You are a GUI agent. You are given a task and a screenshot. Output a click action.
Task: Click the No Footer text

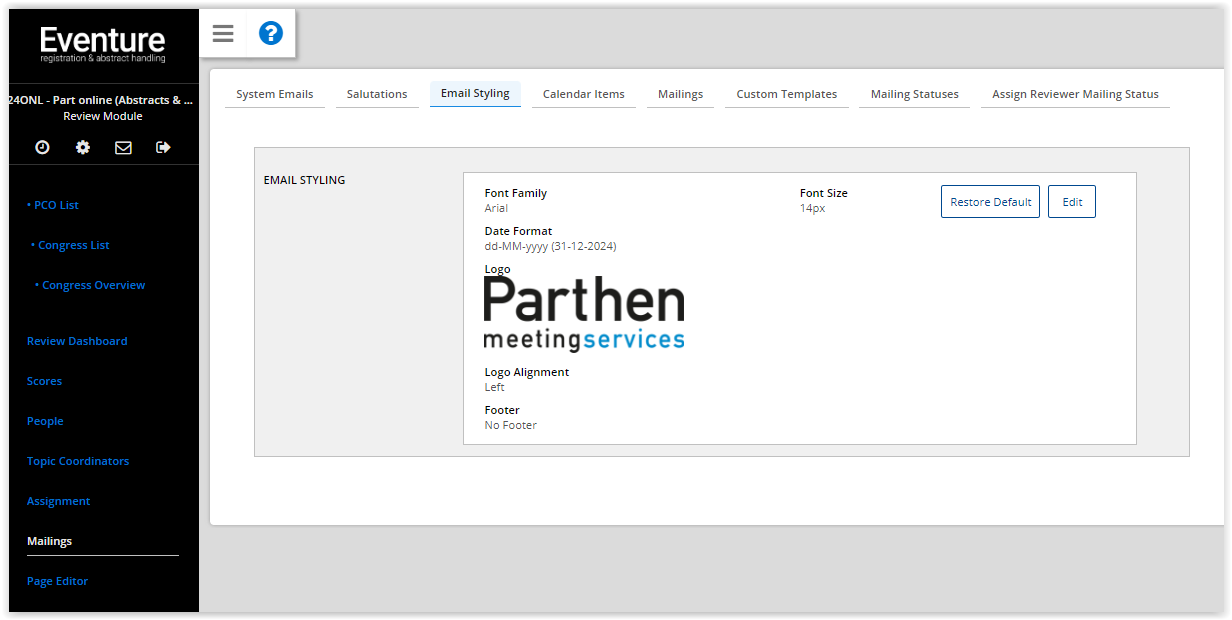coord(511,425)
